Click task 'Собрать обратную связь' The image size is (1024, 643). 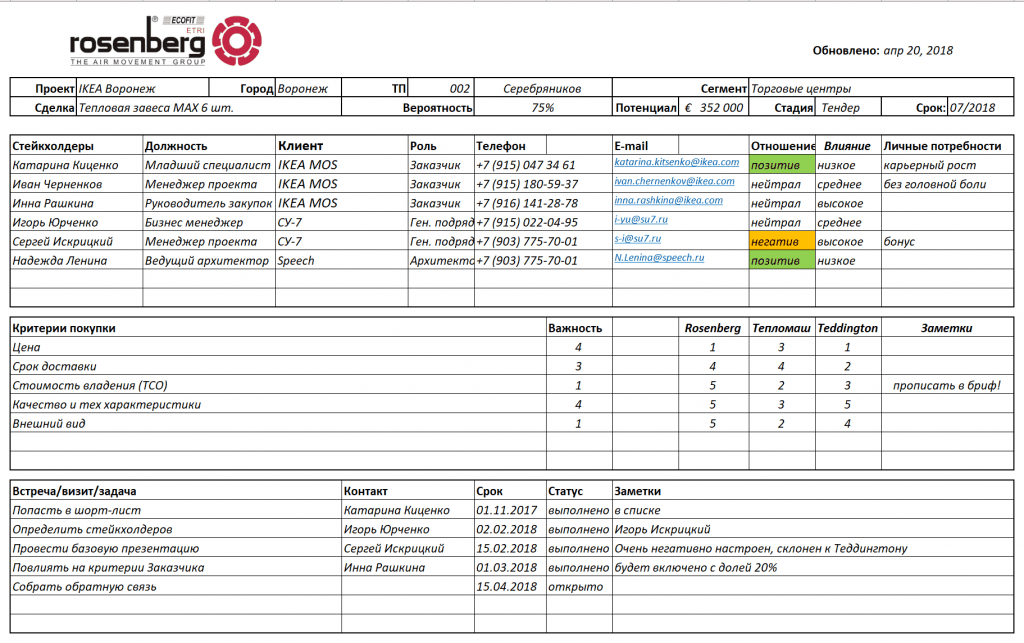click(84, 586)
